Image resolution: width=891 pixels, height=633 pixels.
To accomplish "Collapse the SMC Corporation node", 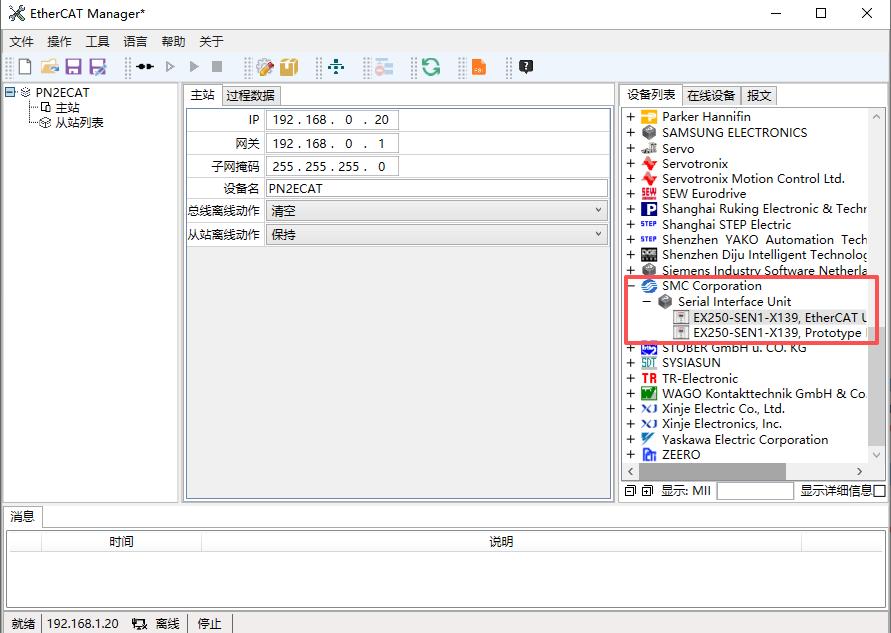I will [x=631, y=286].
